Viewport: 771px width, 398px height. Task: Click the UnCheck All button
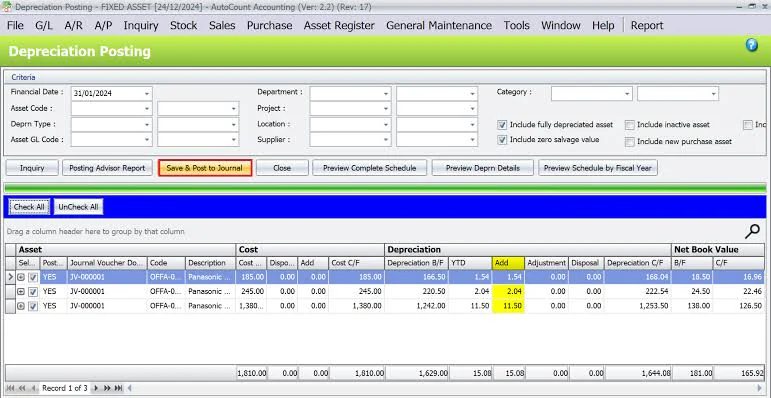78,207
